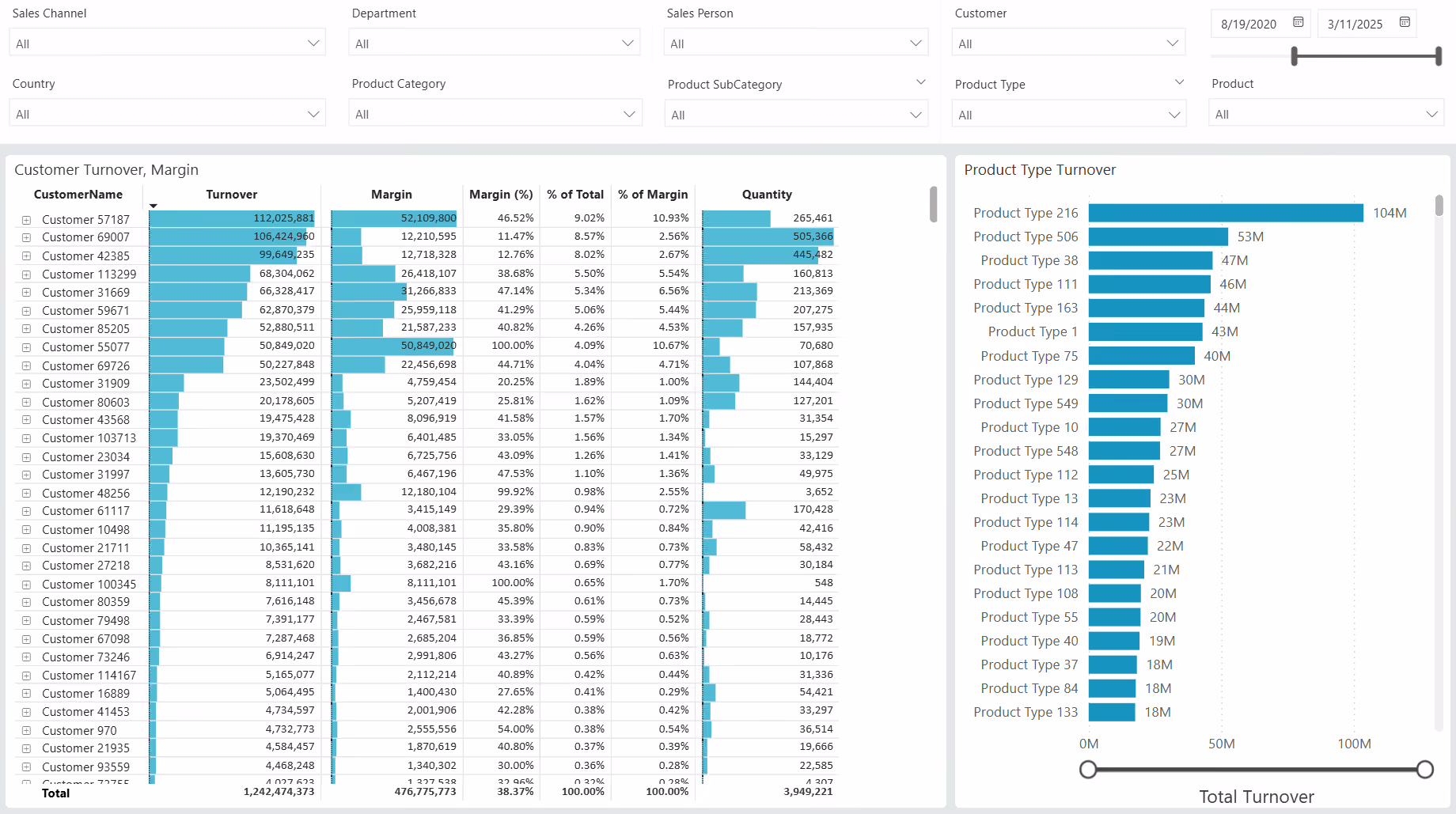Expand the Customer 113299 row plus icon
Viewport: 1456px width, 814px height.
[x=26, y=274]
